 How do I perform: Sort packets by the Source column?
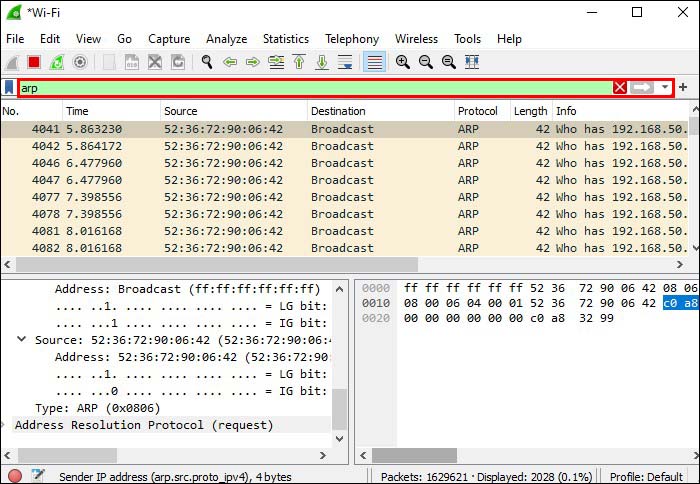(x=233, y=111)
